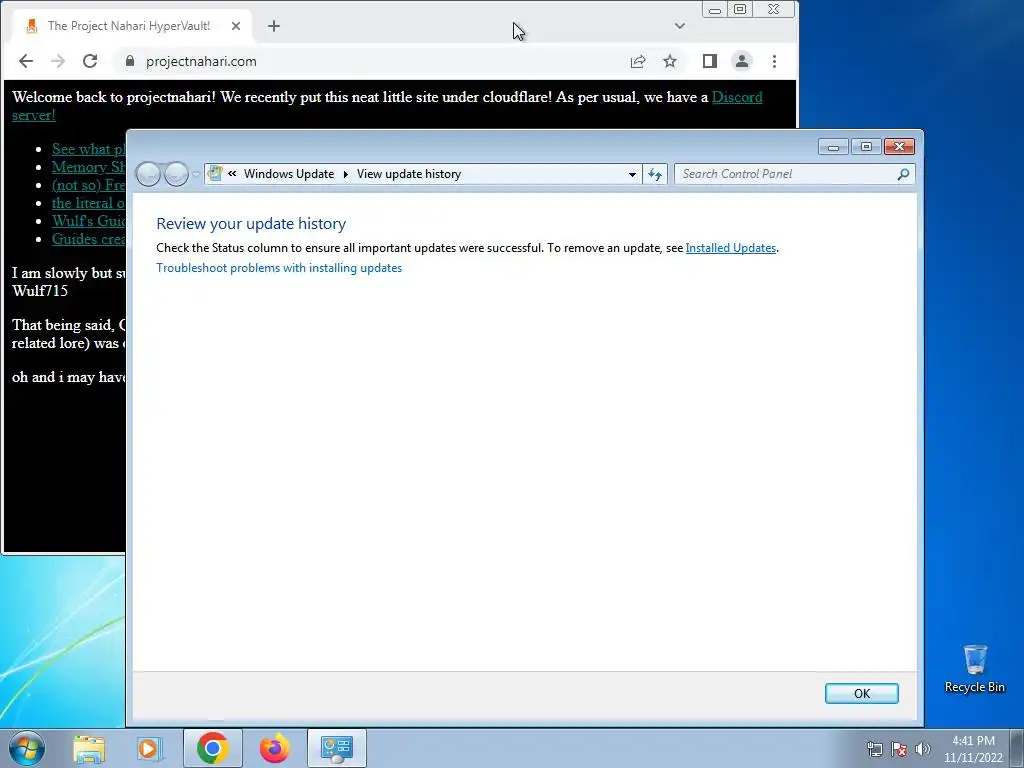Click Control Panel taskbar button

337,748
